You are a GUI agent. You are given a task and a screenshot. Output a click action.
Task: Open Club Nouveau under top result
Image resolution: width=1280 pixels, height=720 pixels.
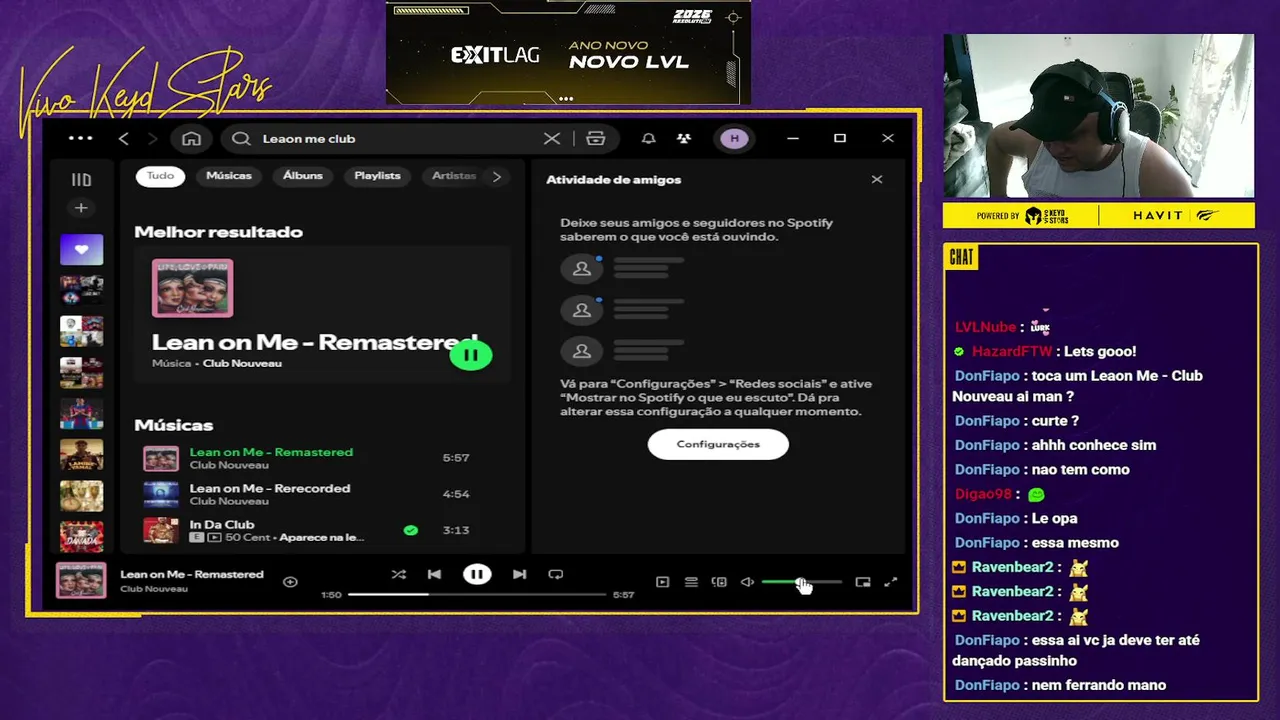242,363
